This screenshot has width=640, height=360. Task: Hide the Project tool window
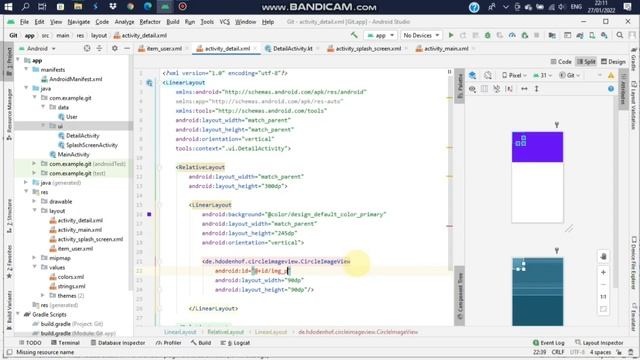(127, 48)
